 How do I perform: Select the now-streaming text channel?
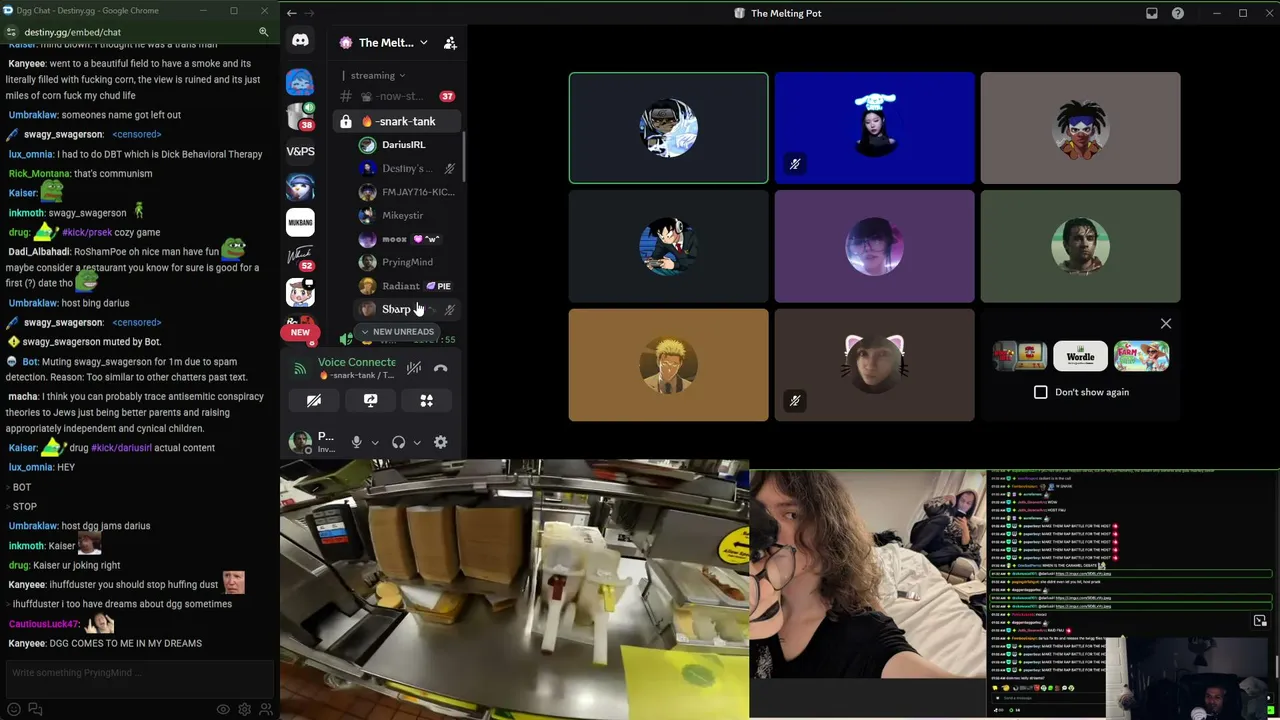click(398, 96)
